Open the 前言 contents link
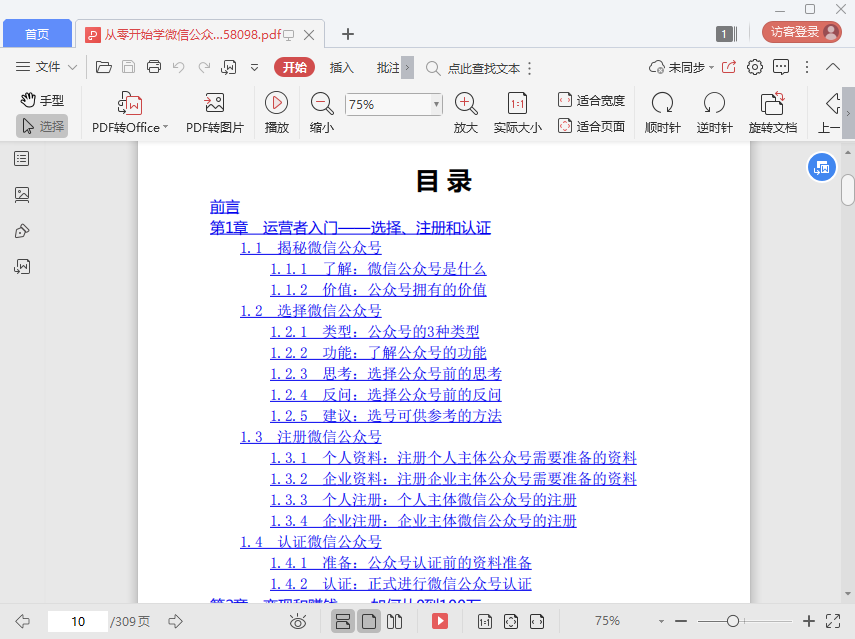 tap(225, 207)
